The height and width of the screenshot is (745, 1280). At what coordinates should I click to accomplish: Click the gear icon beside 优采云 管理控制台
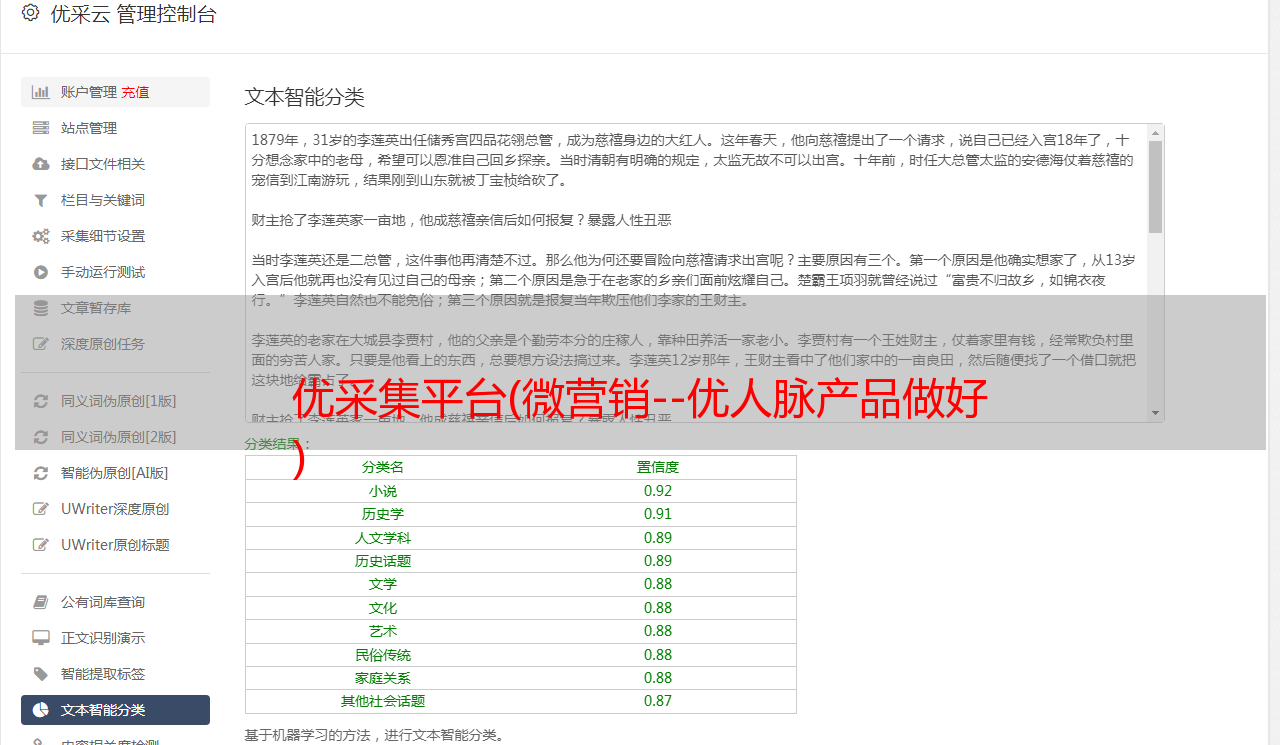(30, 13)
